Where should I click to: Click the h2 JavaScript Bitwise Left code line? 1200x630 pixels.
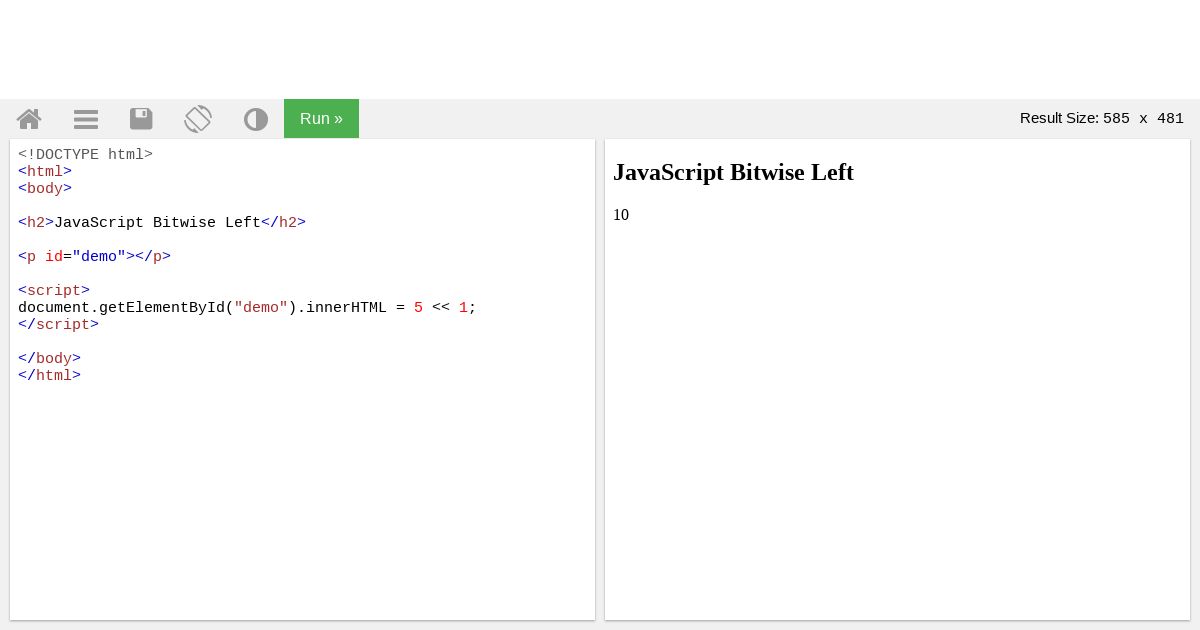pos(162,223)
